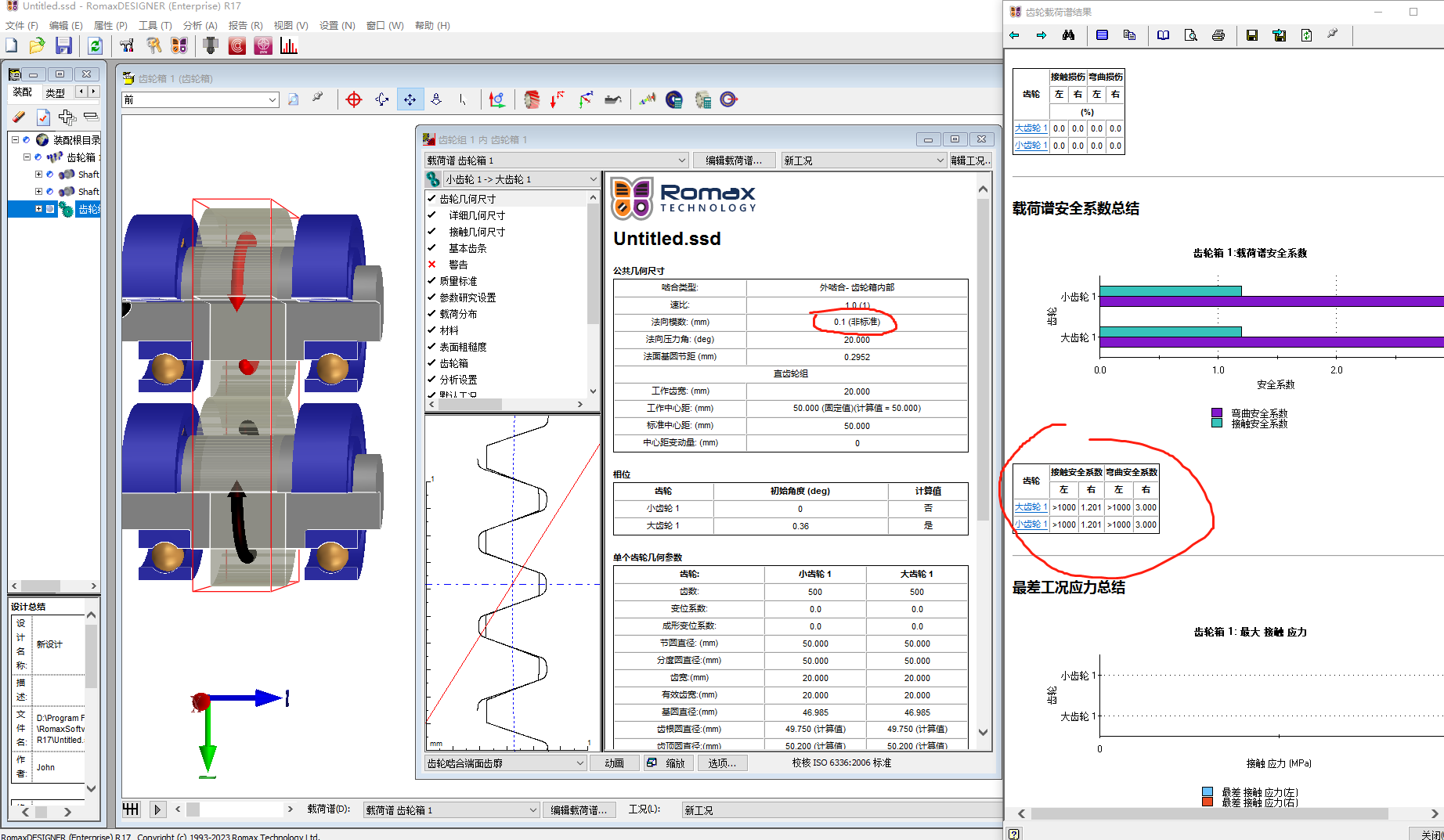Image resolution: width=1444 pixels, height=840 pixels.
Task: Collapse the 装配根目录 tree node
Action: point(15,140)
